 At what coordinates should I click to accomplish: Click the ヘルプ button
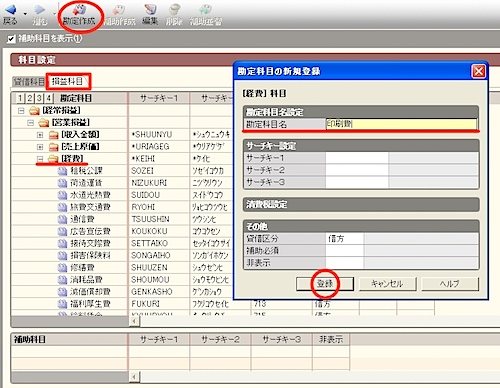[x=450, y=284]
